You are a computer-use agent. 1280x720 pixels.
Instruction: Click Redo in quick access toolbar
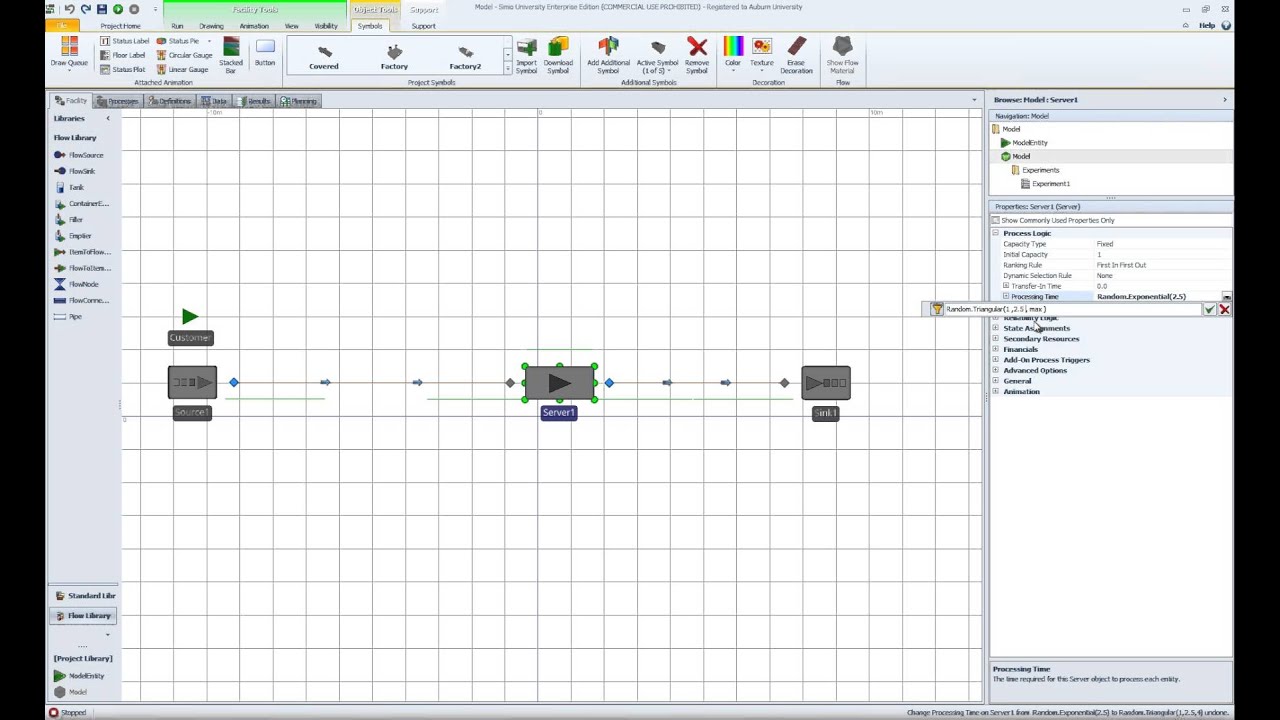pos(85,9)
